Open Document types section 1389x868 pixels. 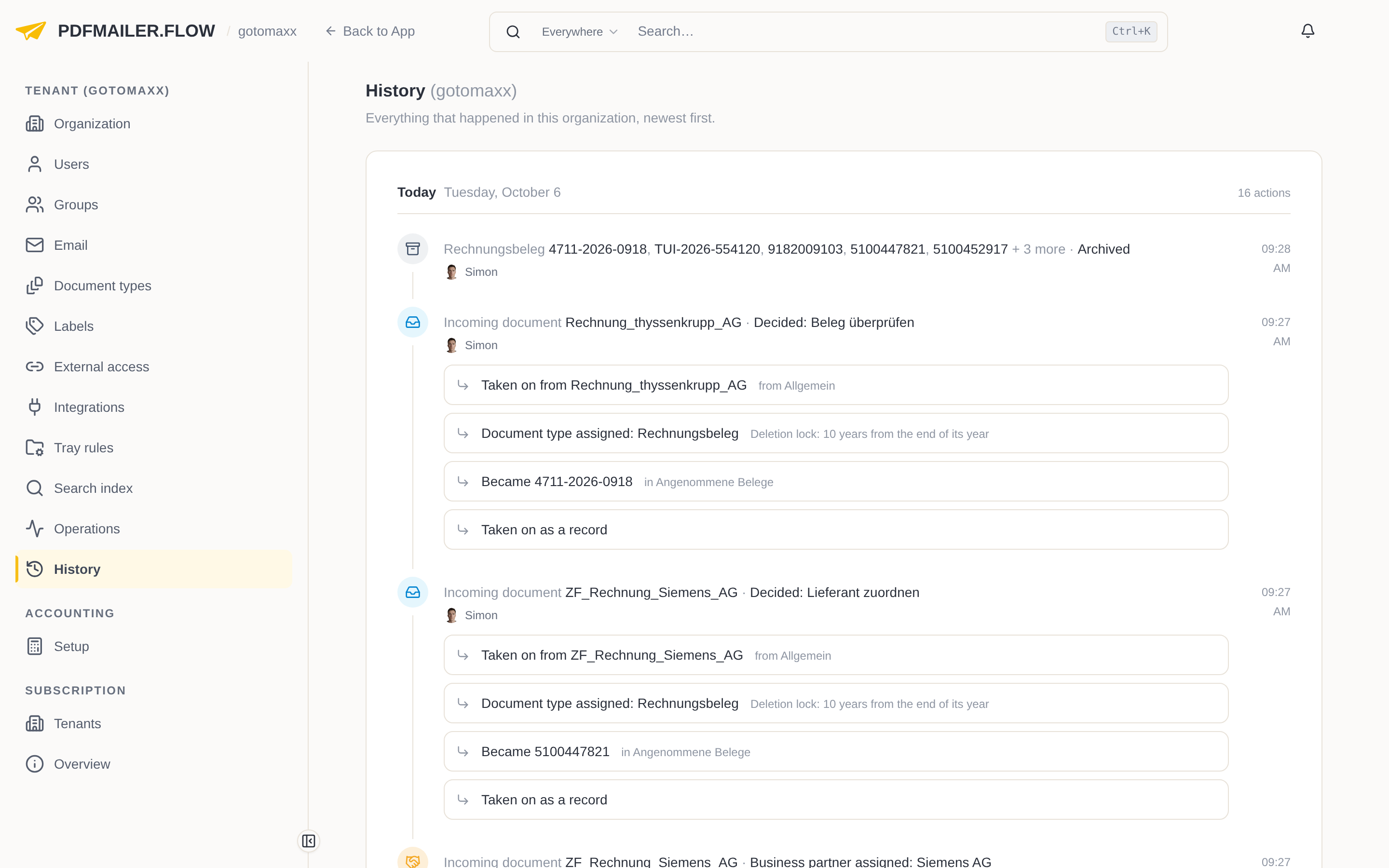click(153, 285)
